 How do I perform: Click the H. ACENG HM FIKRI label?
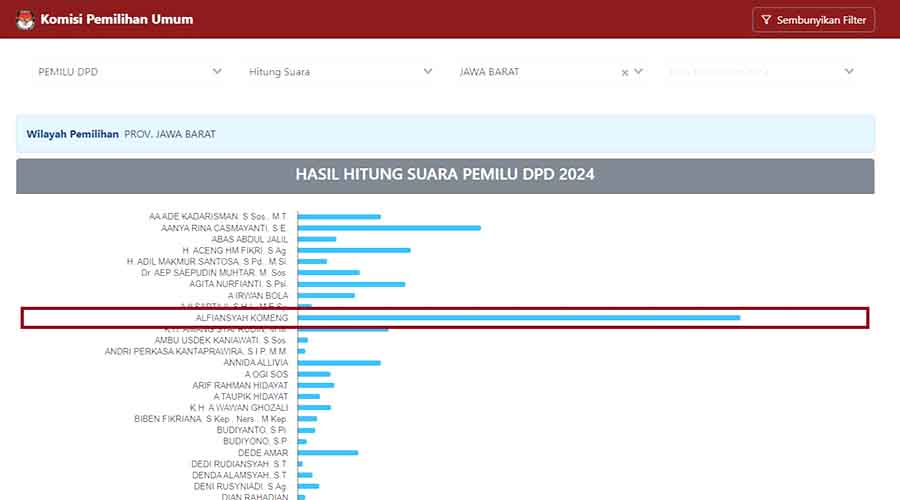(234, 250)
